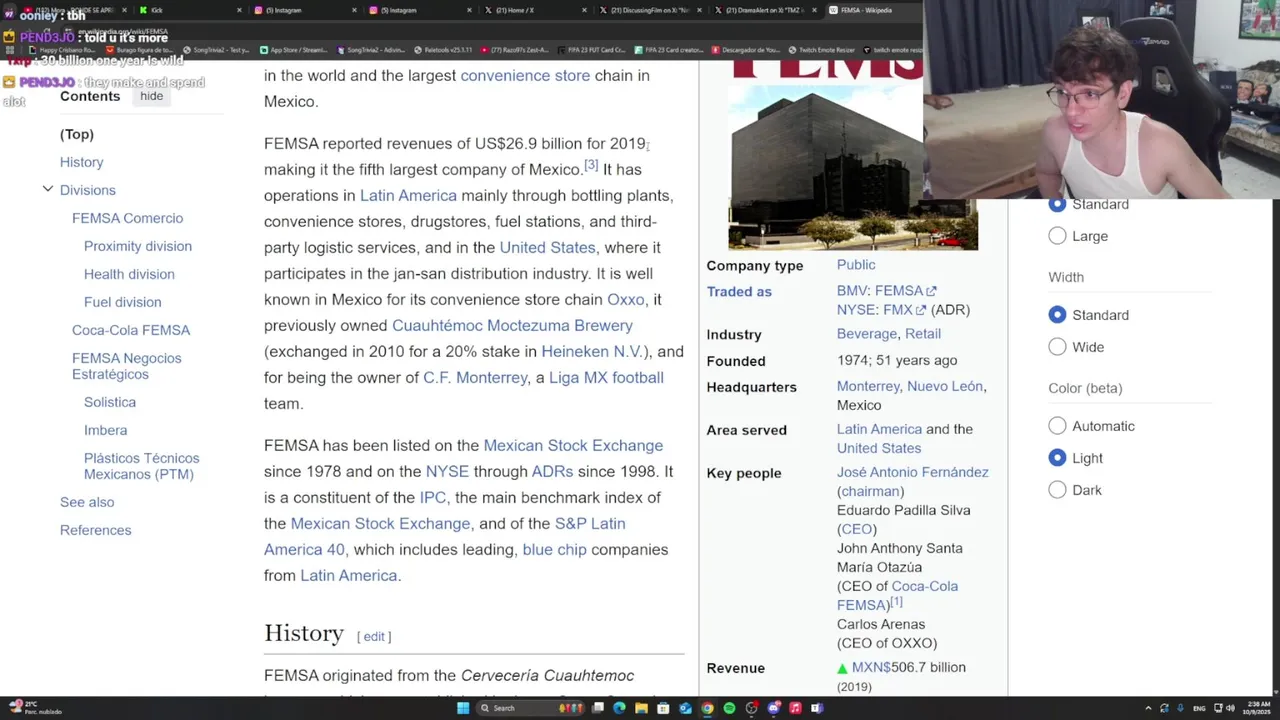
Task: Edit the History section
Action: pos(374,636)
